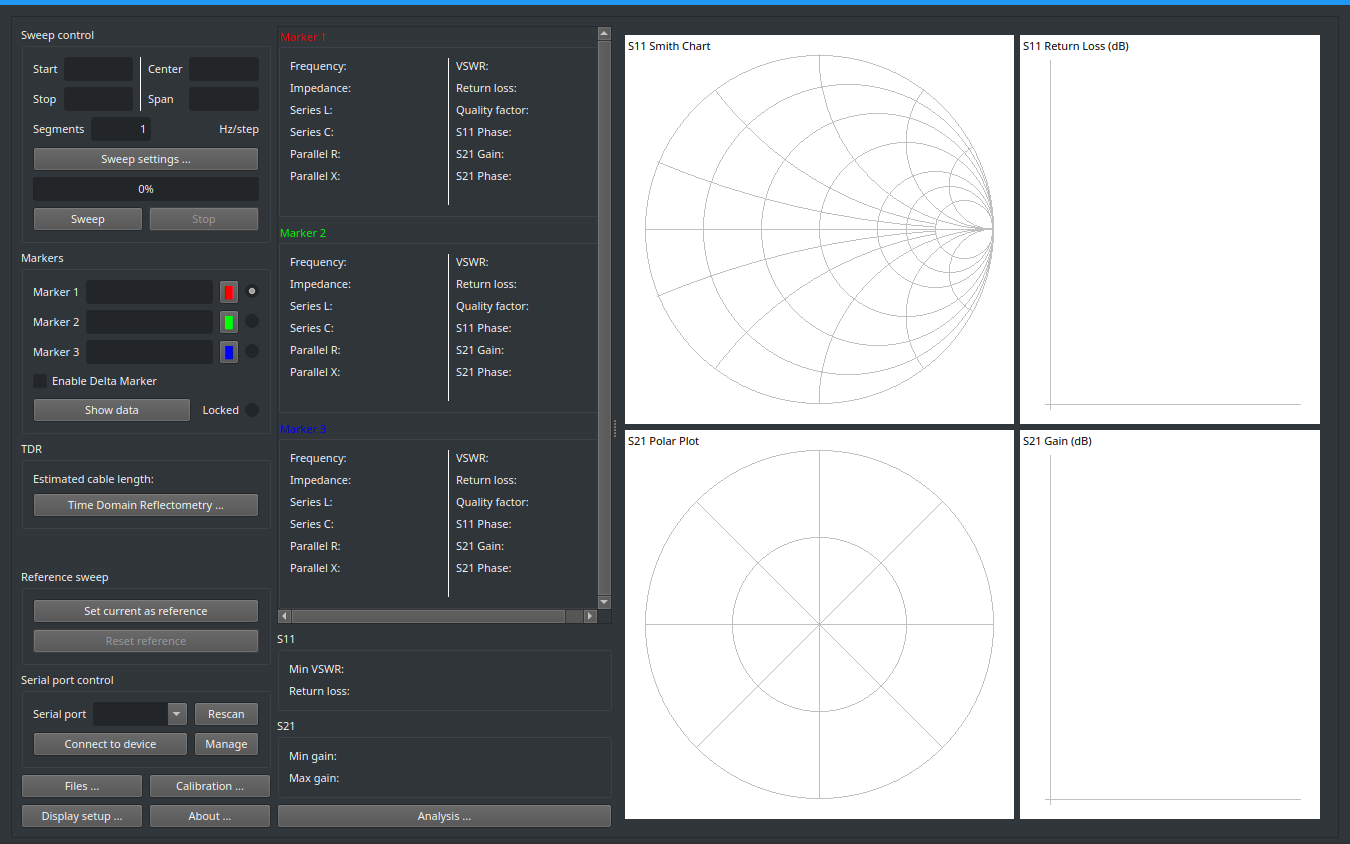
Task: Open Time Domain Reflectometry window
Action: tap(146, 505)
